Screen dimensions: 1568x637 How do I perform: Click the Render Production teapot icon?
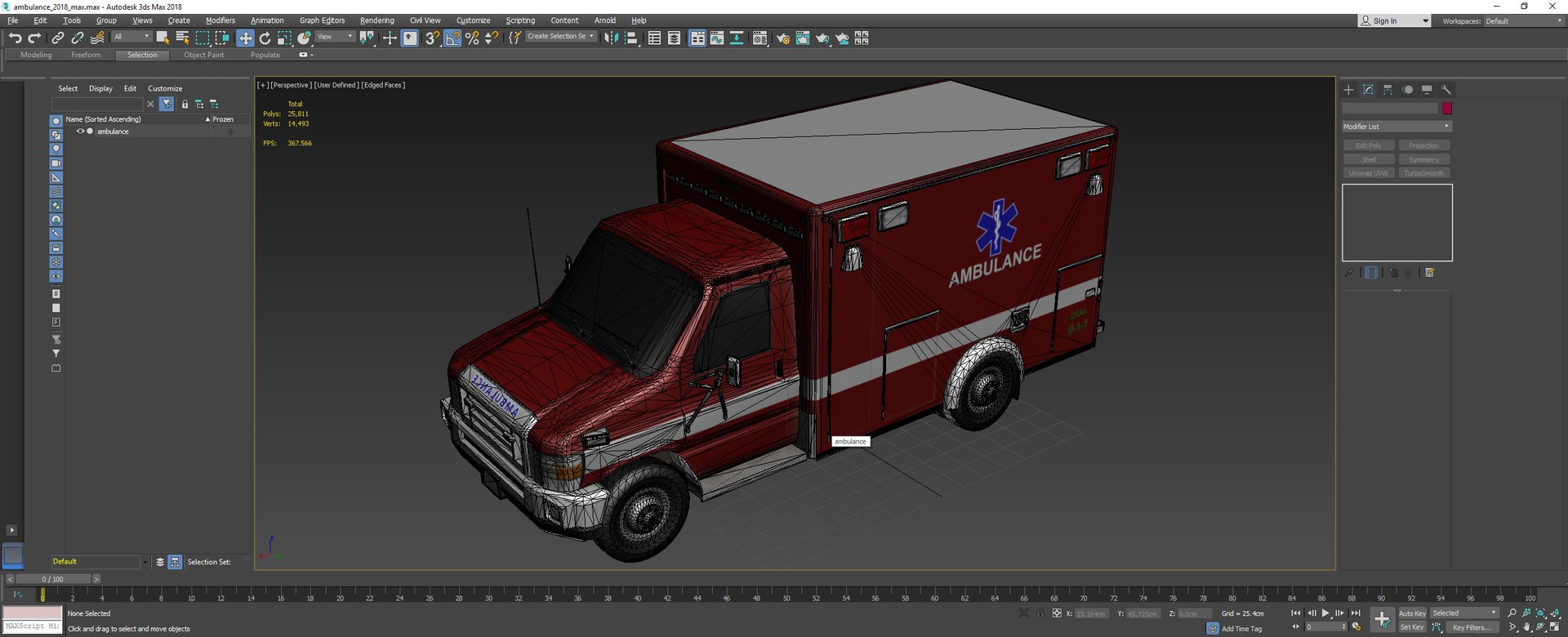822,38
